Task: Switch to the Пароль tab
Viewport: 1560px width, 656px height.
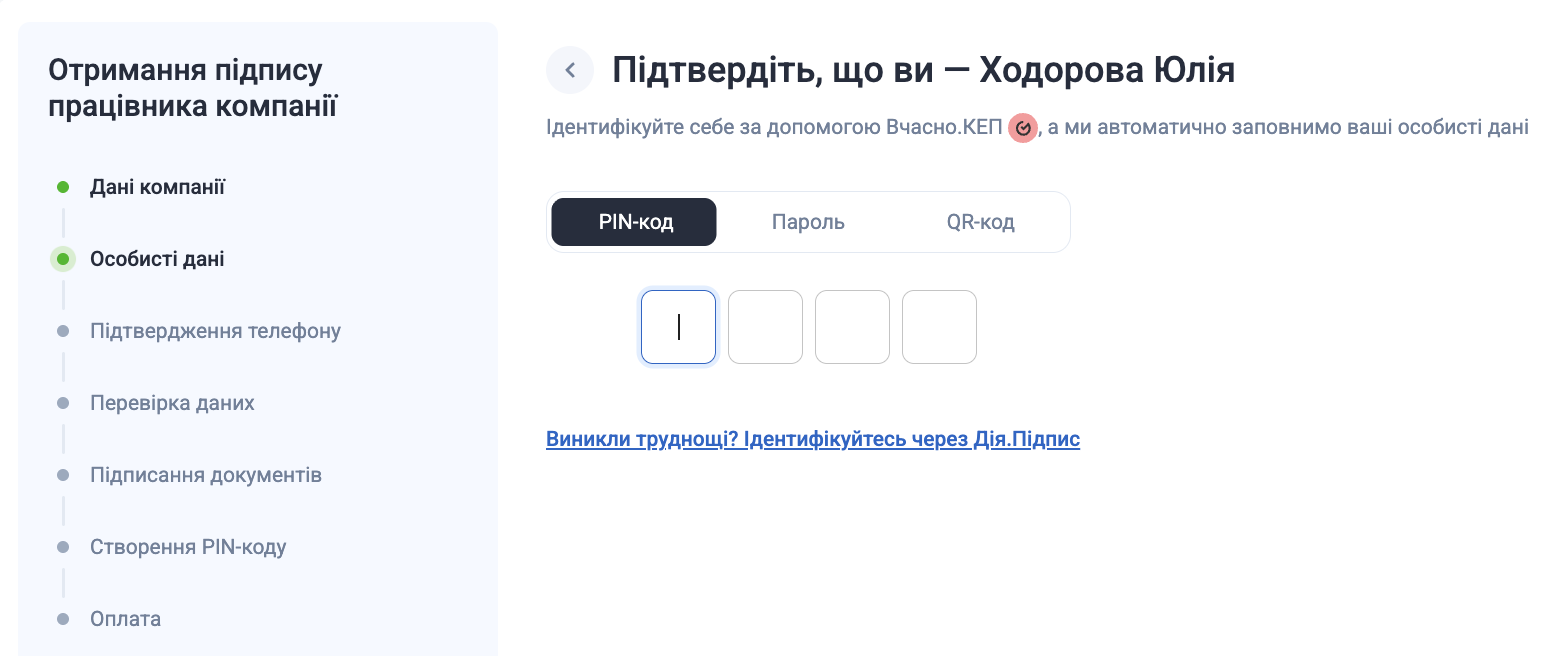Action: (x=808, y=222)
